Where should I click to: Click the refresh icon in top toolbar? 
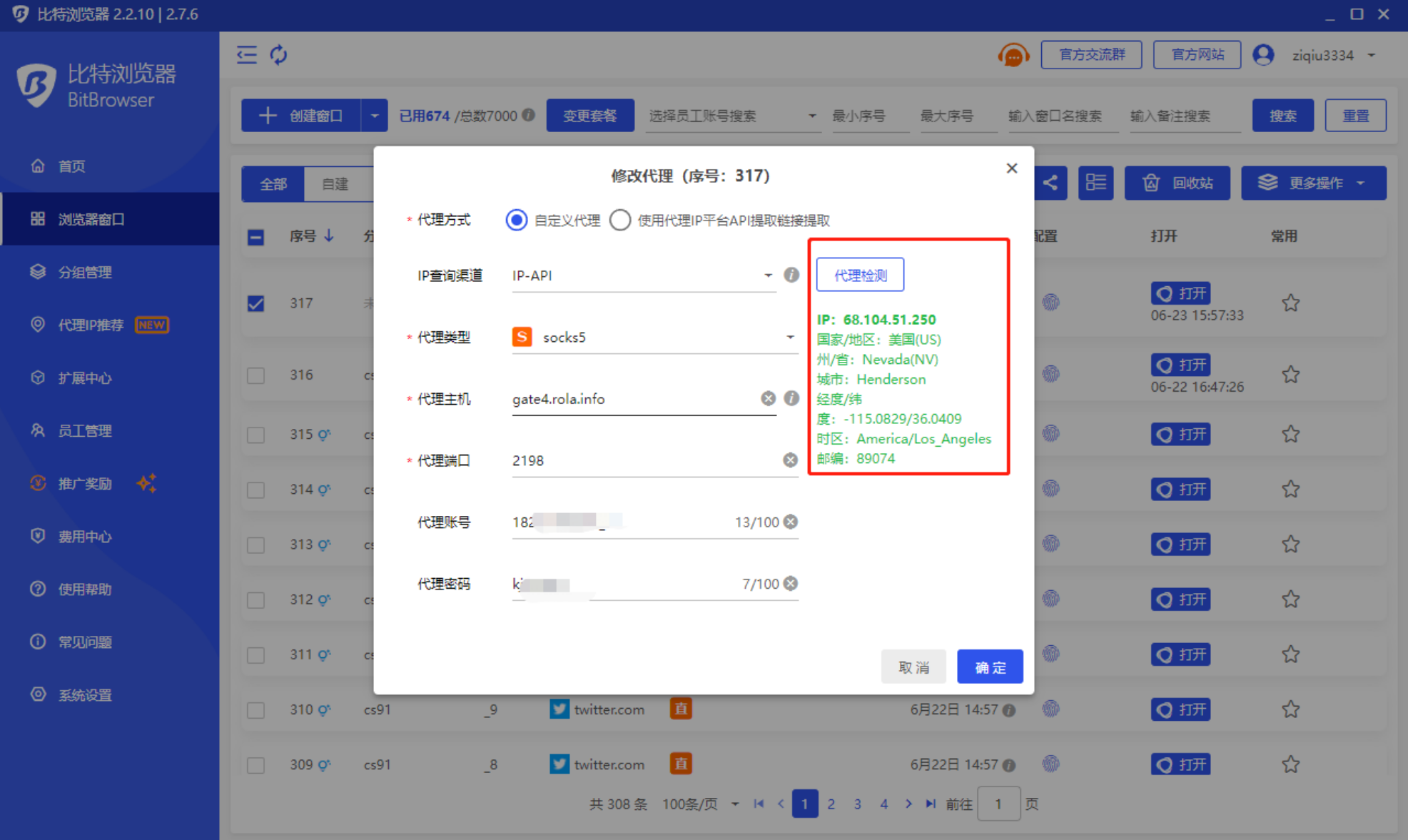click(278, 54)
